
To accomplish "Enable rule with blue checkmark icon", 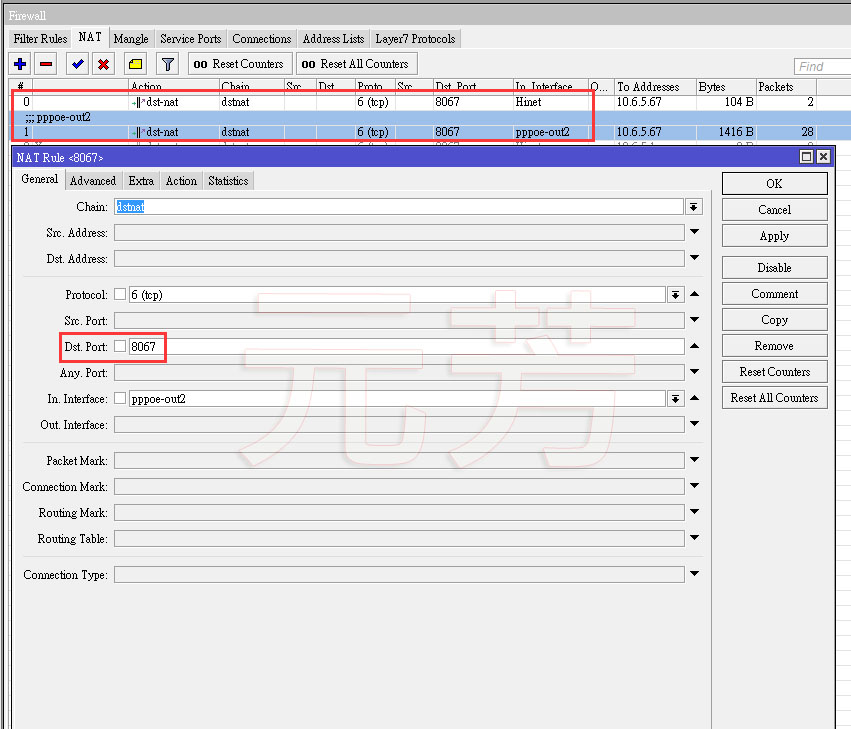I will [x=78, y=64].
